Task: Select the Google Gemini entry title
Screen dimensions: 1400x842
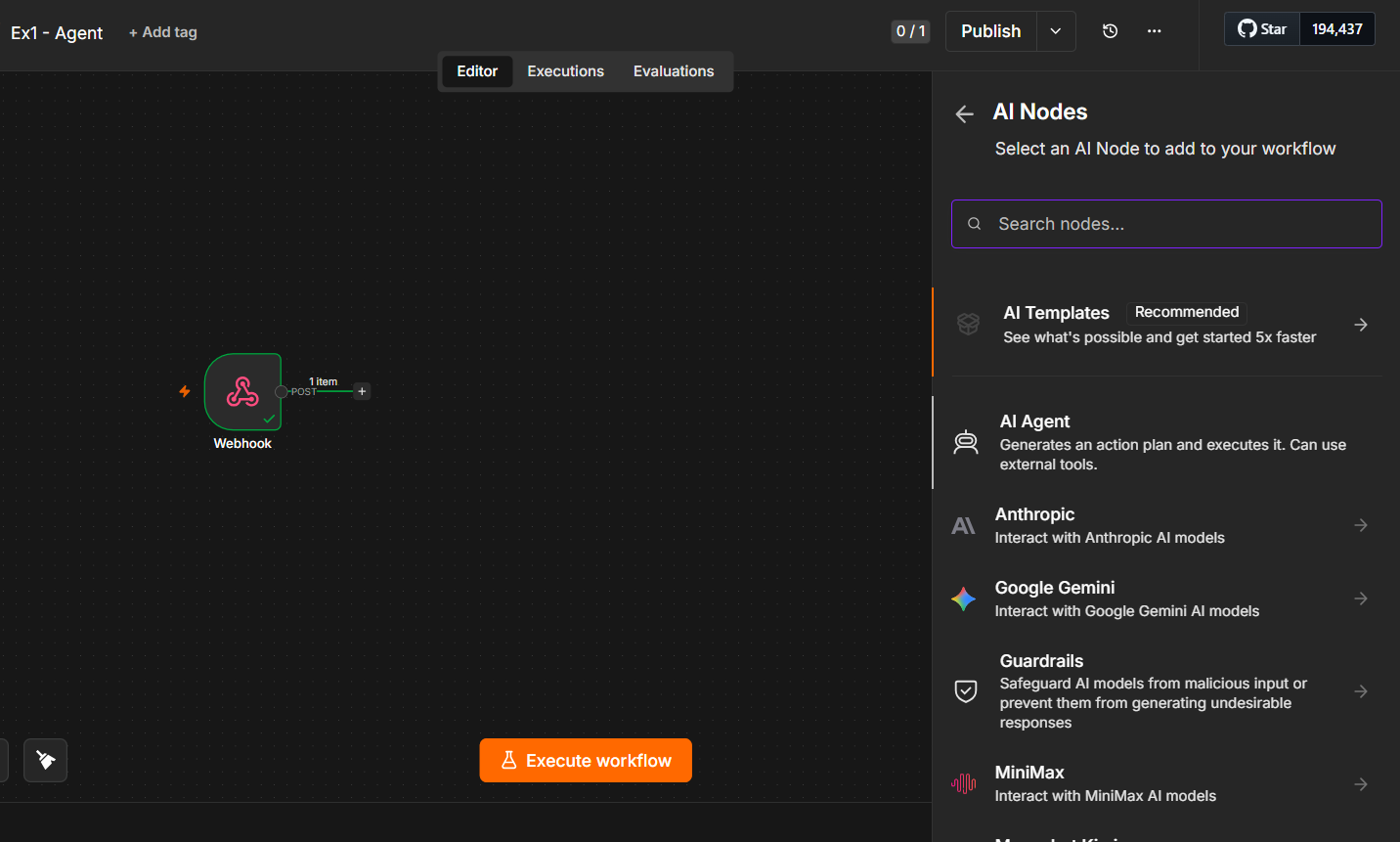Action: (x=1055, y=588)
